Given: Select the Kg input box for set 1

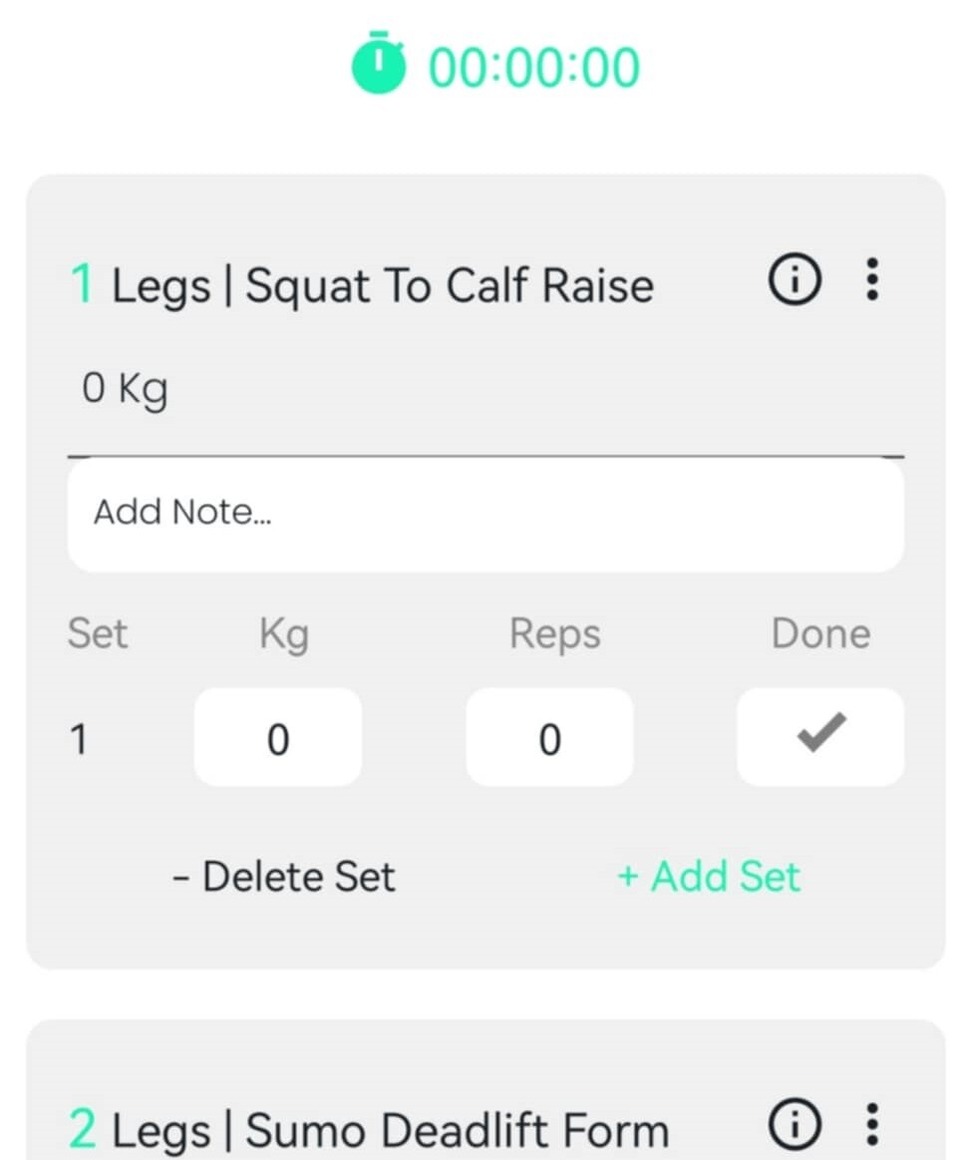Looking at the screenshot, I should pyautogui.click(x=278, y=738).
